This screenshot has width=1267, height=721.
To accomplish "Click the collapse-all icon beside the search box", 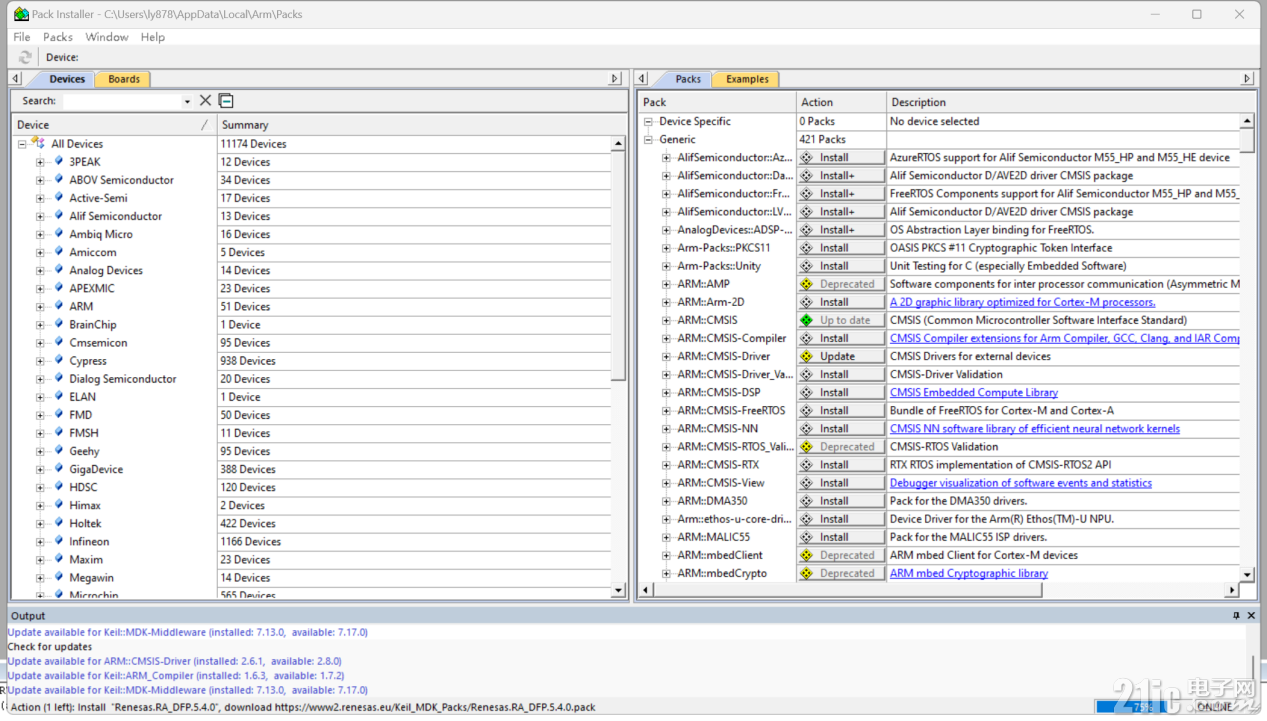I will tap(226, 100).
